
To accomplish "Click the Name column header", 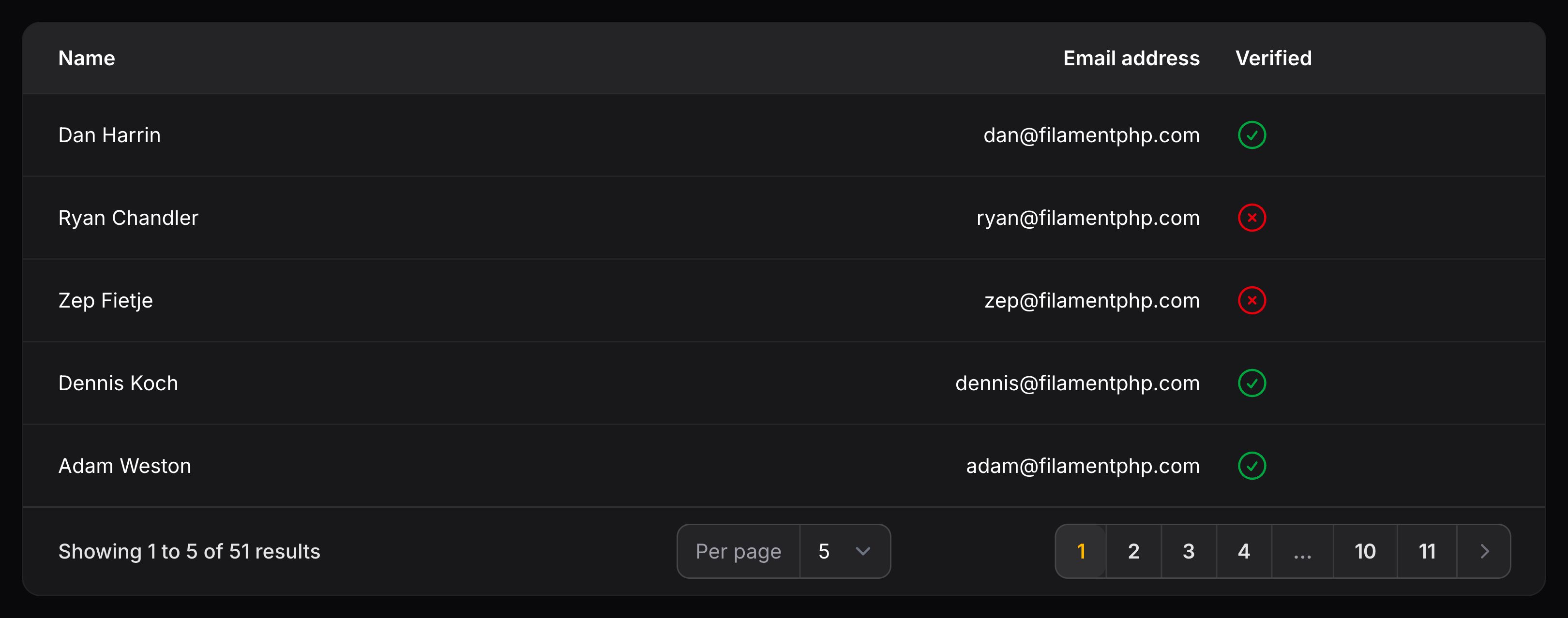I will pos(87,59).
